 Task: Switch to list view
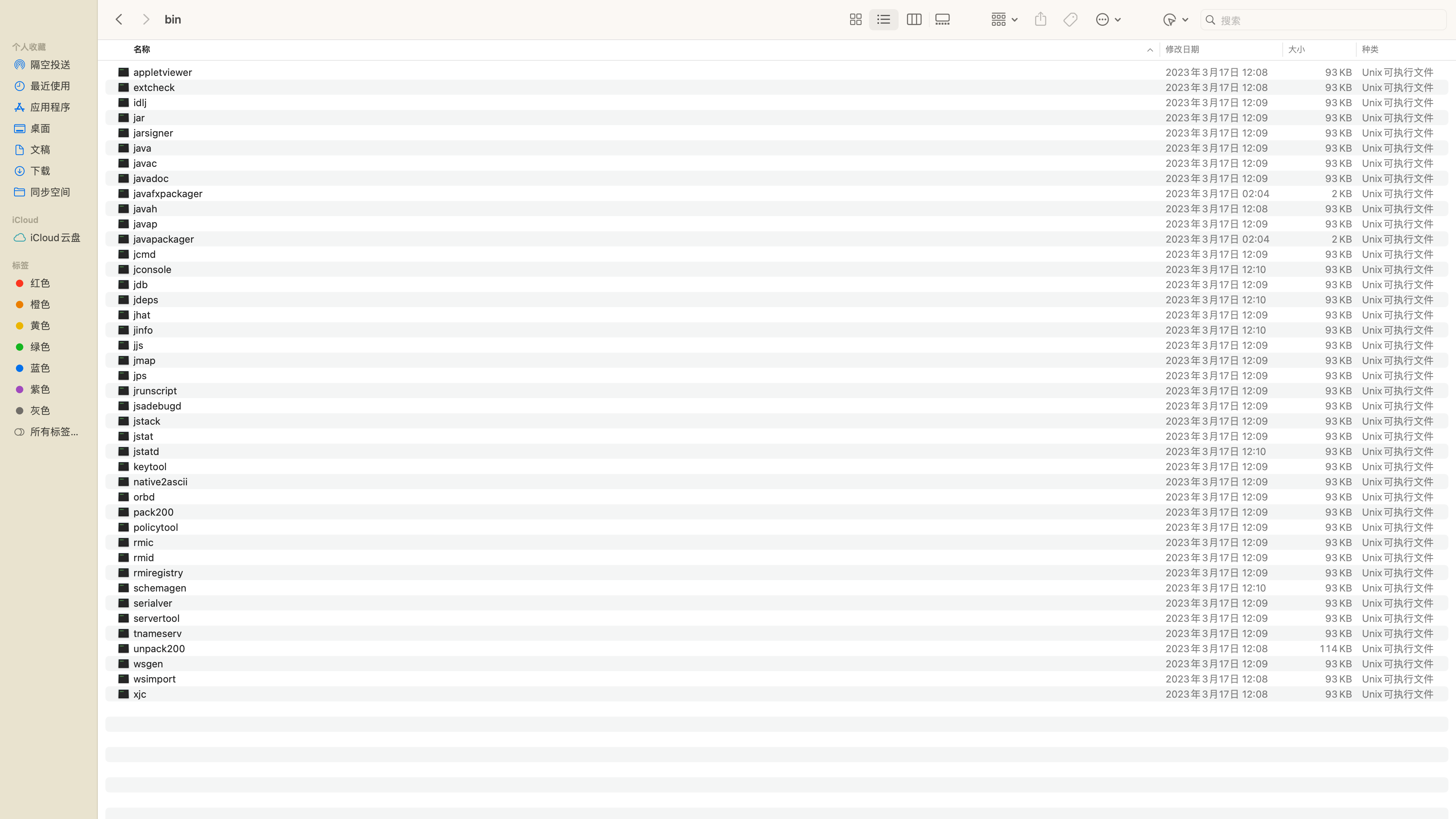pyautogui.click(x=883, y=20)
